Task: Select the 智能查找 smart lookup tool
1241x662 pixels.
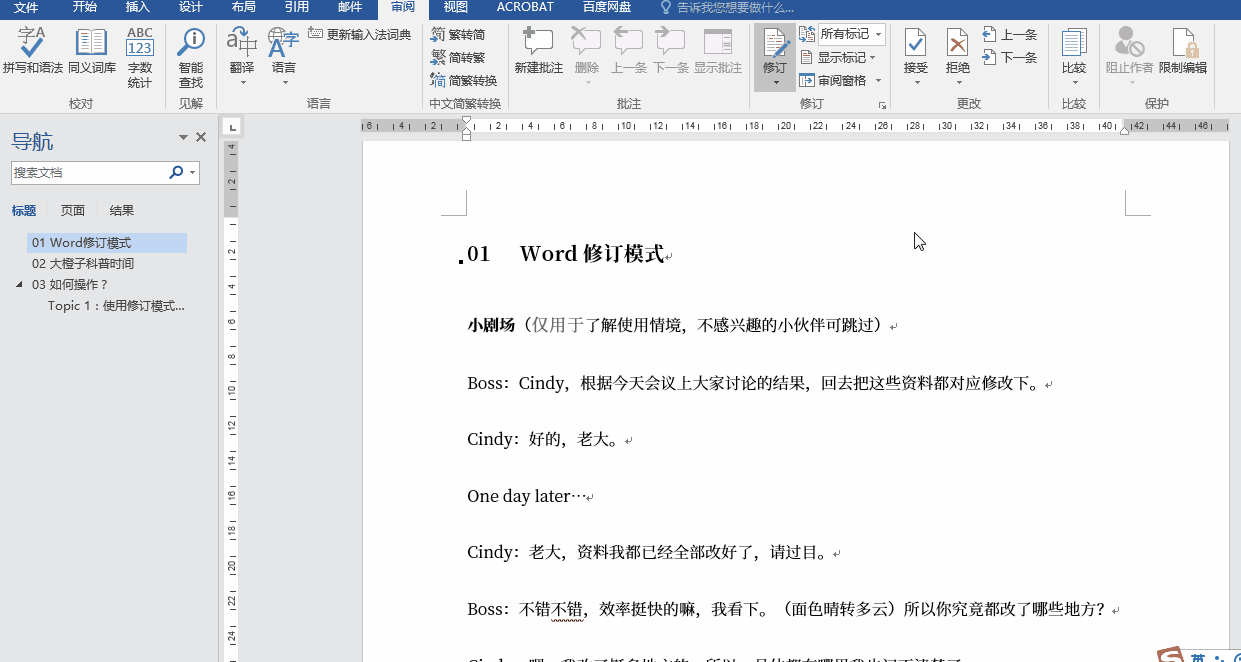Action: point(190,50)
